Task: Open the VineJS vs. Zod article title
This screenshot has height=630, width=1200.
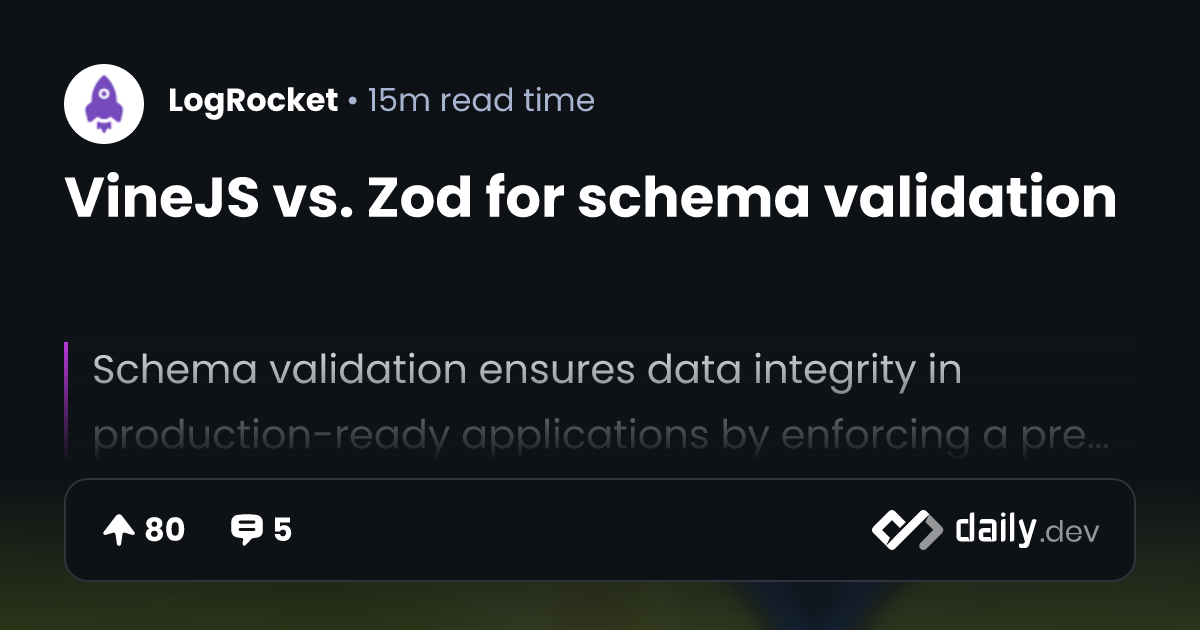Action: (591, 198)
